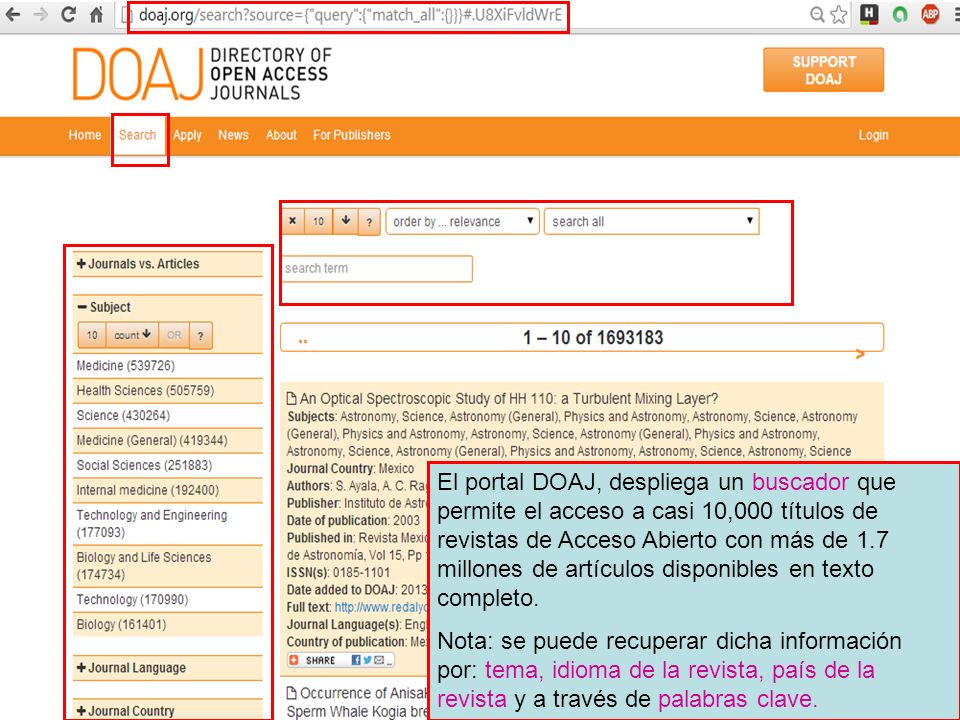Open search help question mark

pos(369,222)
